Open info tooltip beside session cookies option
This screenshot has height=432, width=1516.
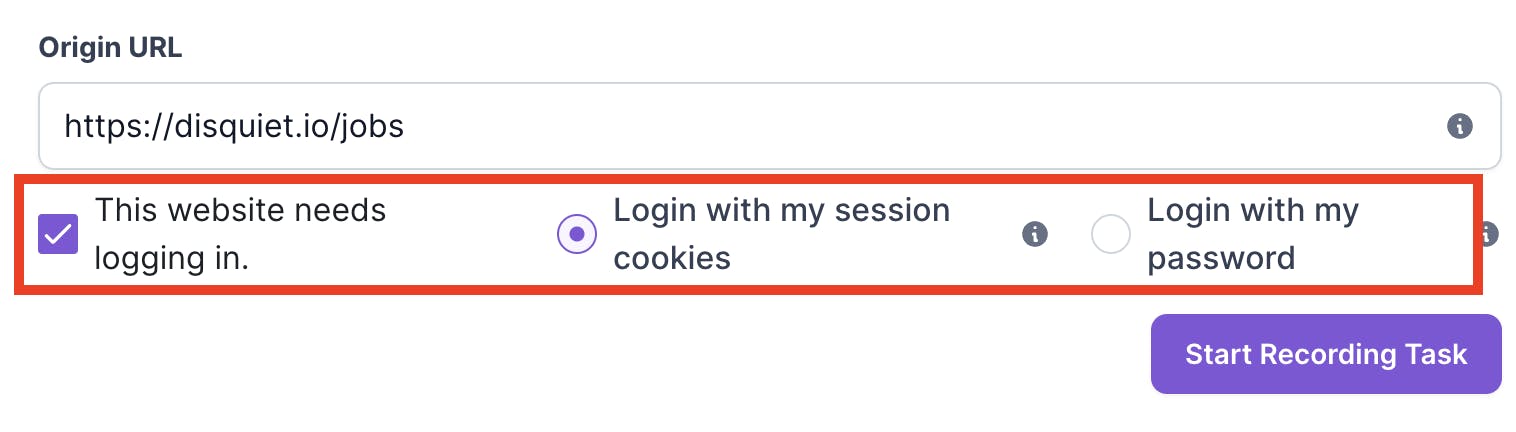click(x=1035, y=235)
